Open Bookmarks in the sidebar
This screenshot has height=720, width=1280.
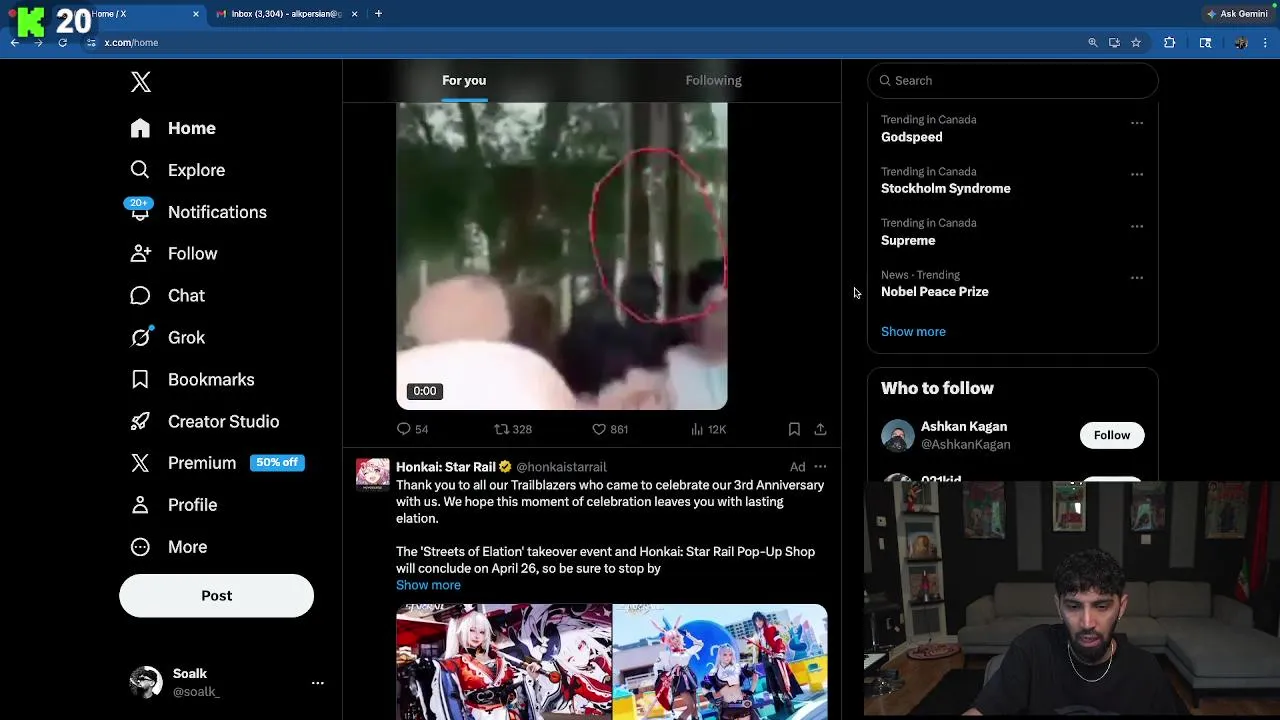(x=192, y=380)
